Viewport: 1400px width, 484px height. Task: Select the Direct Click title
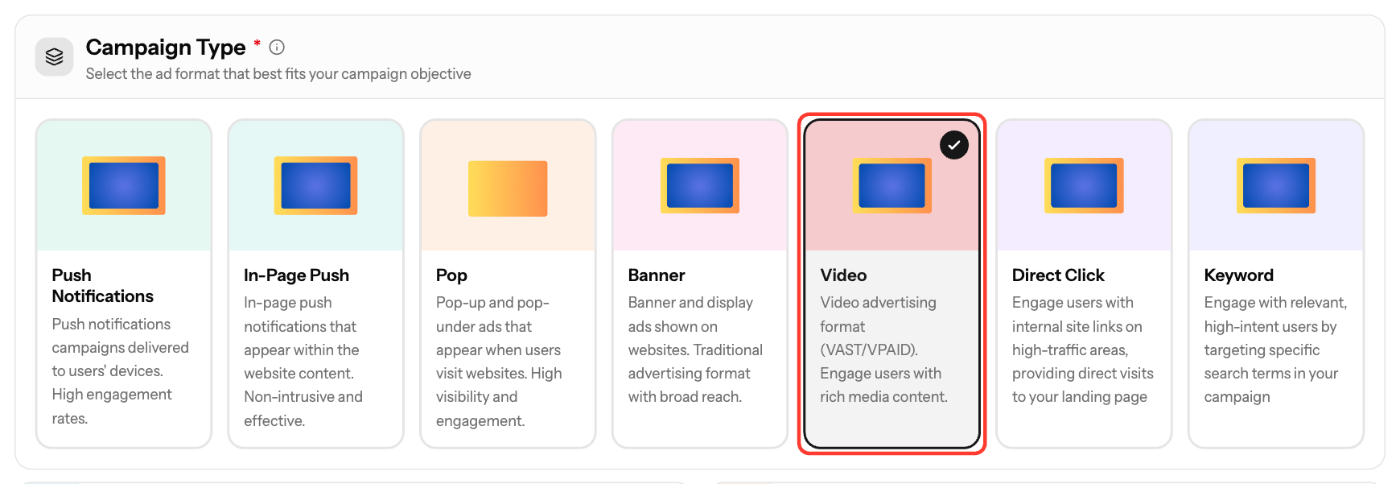(x=1058, y=275)
